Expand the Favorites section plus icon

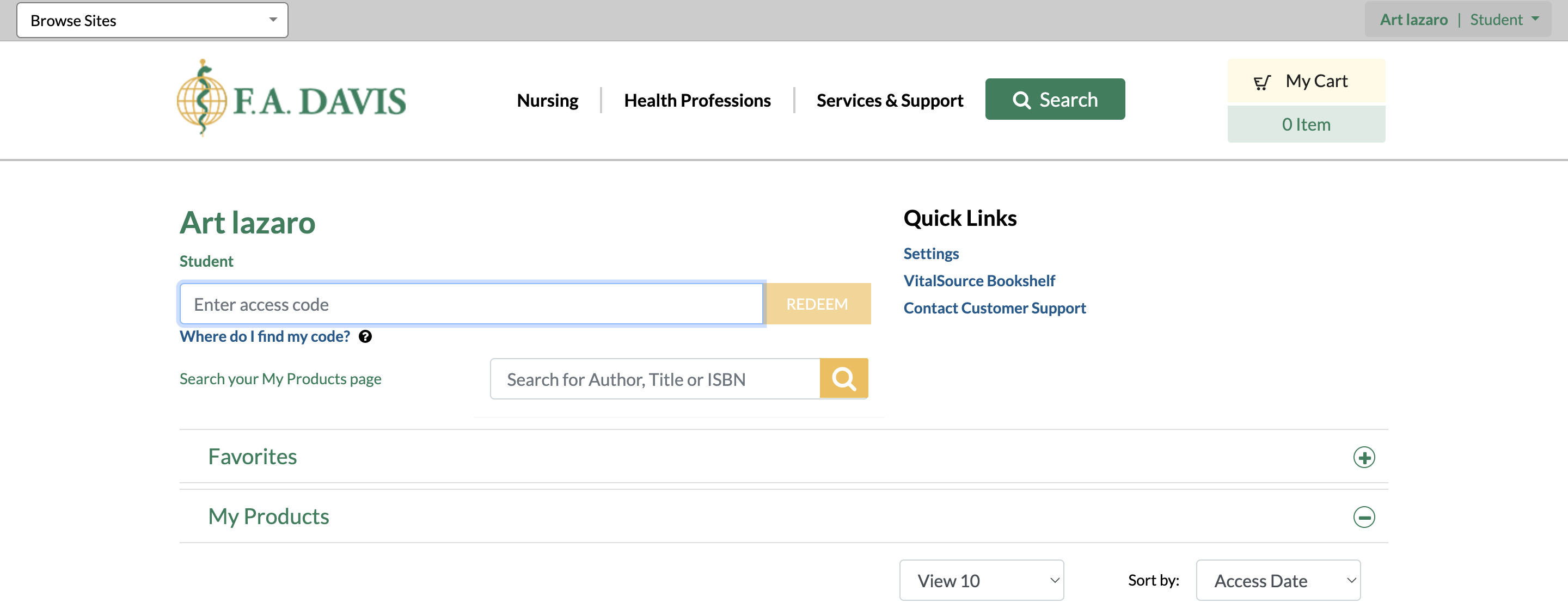tap(1363, 457)
